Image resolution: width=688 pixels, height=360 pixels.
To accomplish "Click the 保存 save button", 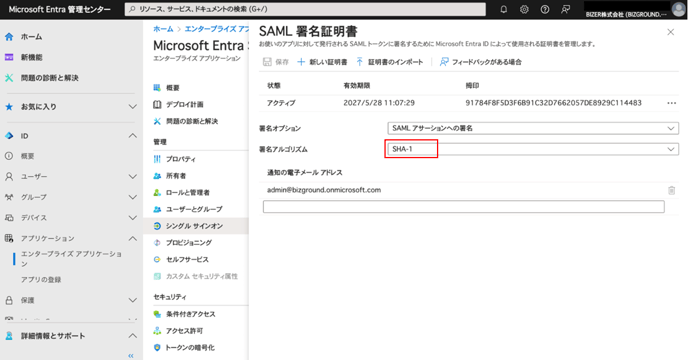I will click(276, 62).
